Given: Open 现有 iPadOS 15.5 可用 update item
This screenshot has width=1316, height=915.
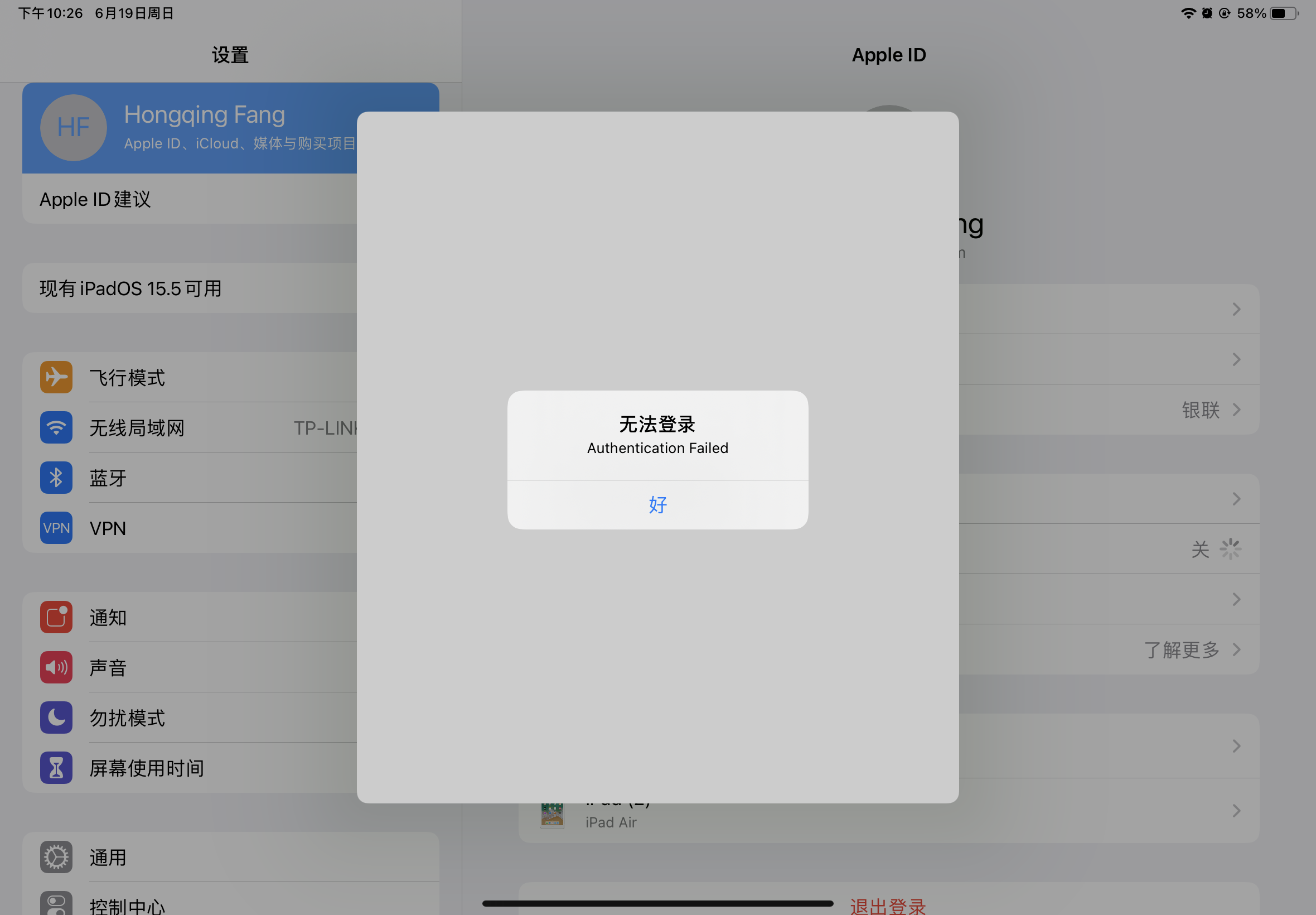Looking at the screenshot, I should point(130,288).
